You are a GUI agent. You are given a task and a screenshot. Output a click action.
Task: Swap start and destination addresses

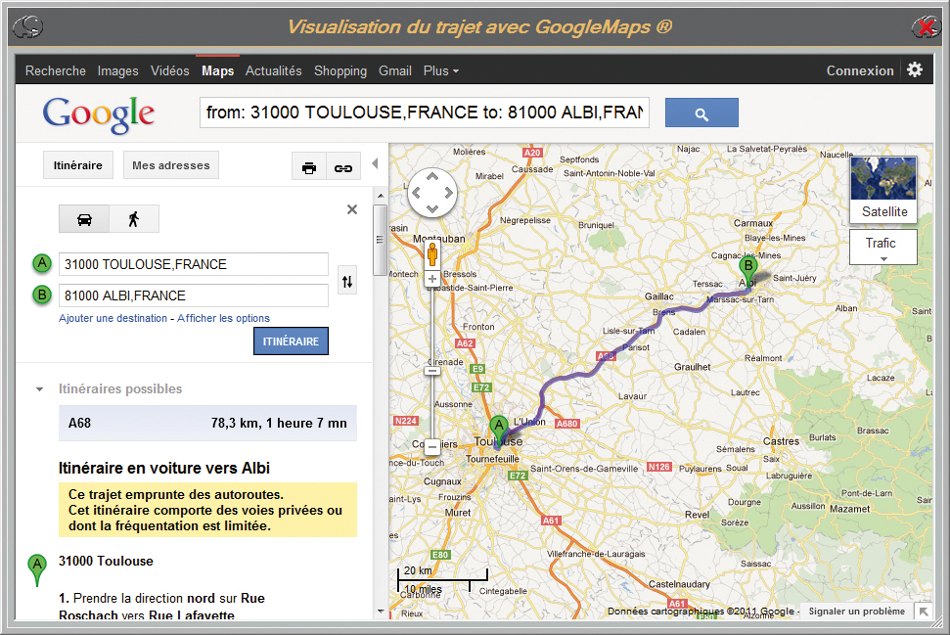[x=347, y=281]
